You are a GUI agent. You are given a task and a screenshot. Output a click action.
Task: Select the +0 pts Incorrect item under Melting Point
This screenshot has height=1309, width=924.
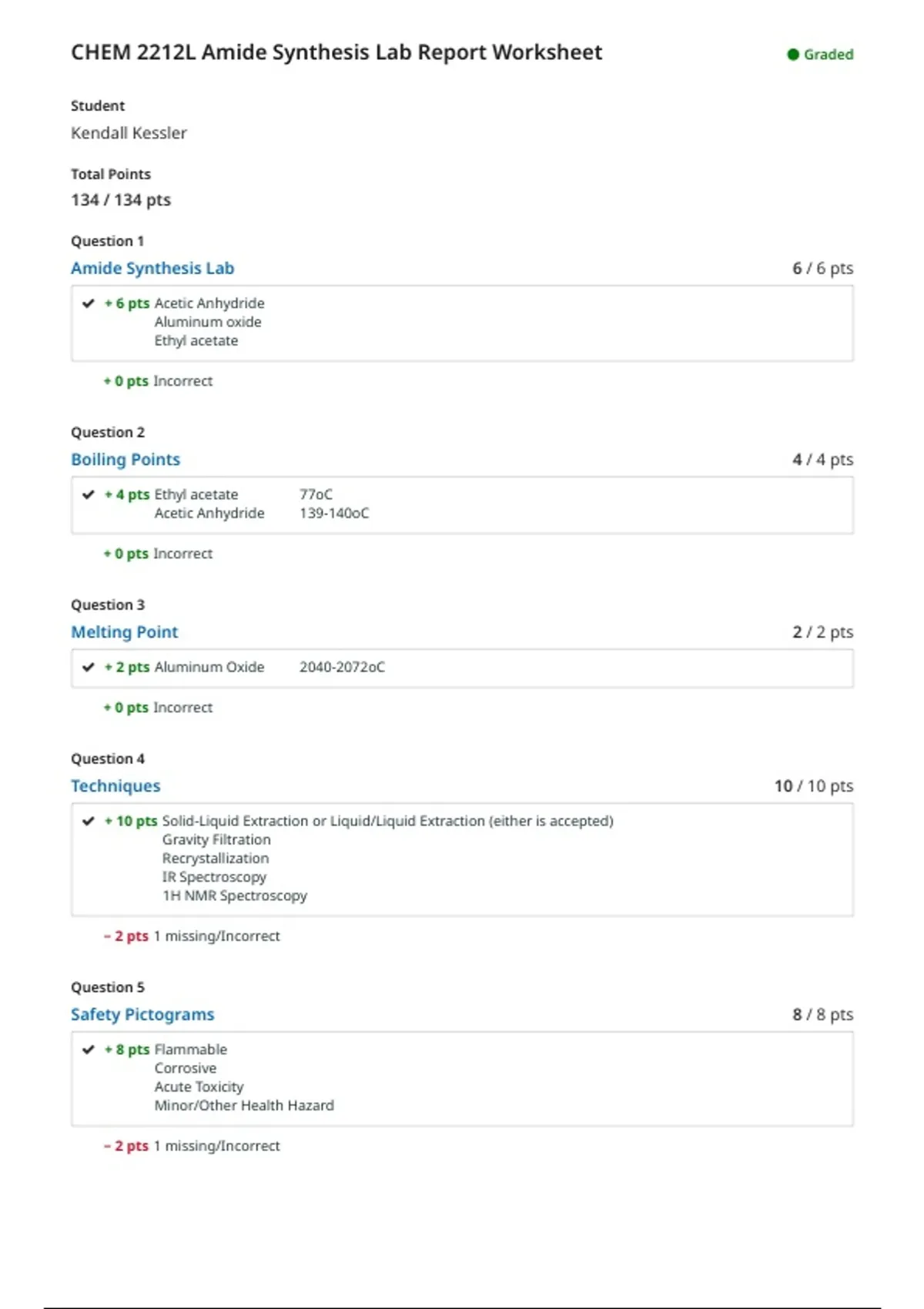pyautogui.click(x=158, y=708)
